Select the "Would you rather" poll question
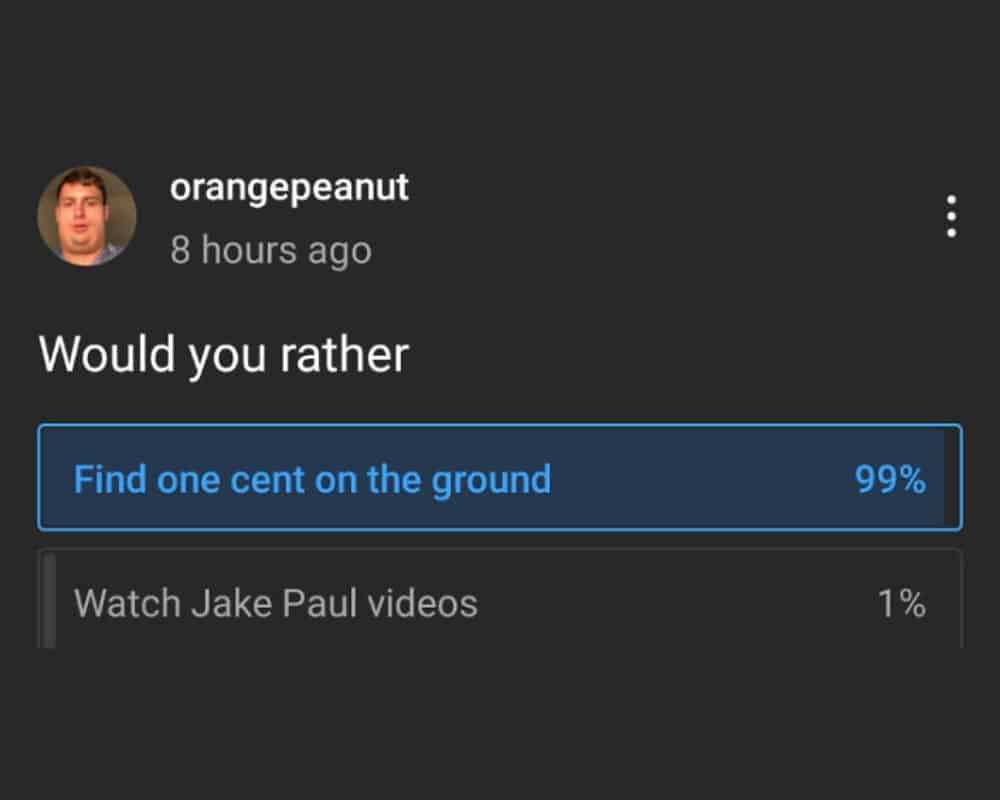This screenshot has height=800, width=1000. [223, 354]
